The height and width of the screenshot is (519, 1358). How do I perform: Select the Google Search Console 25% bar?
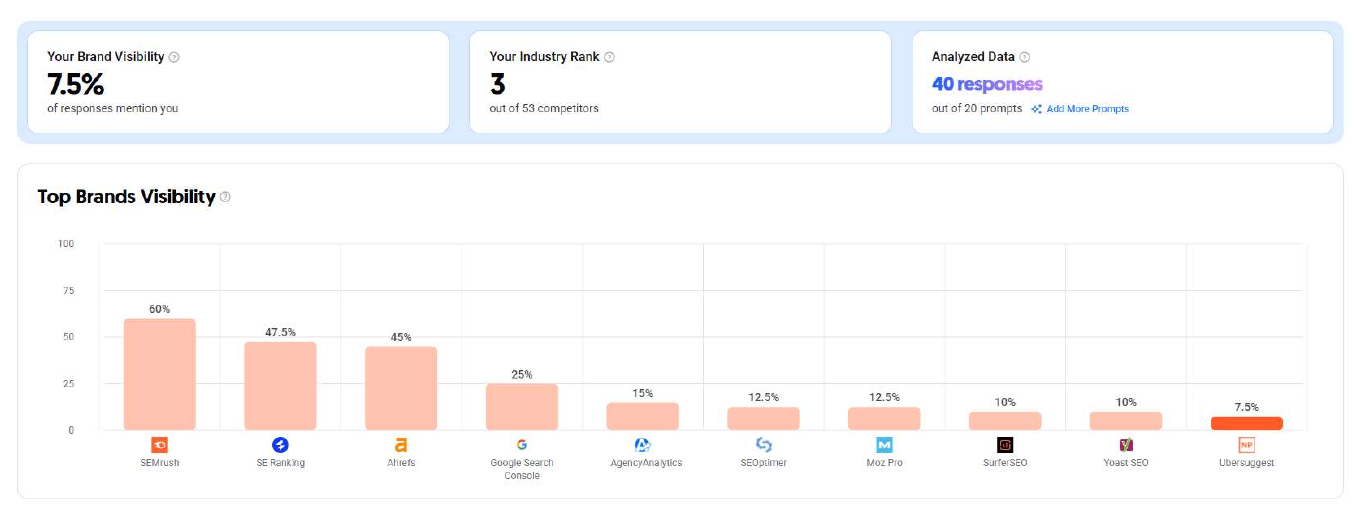pyautogui.click(x=522, y=407)
